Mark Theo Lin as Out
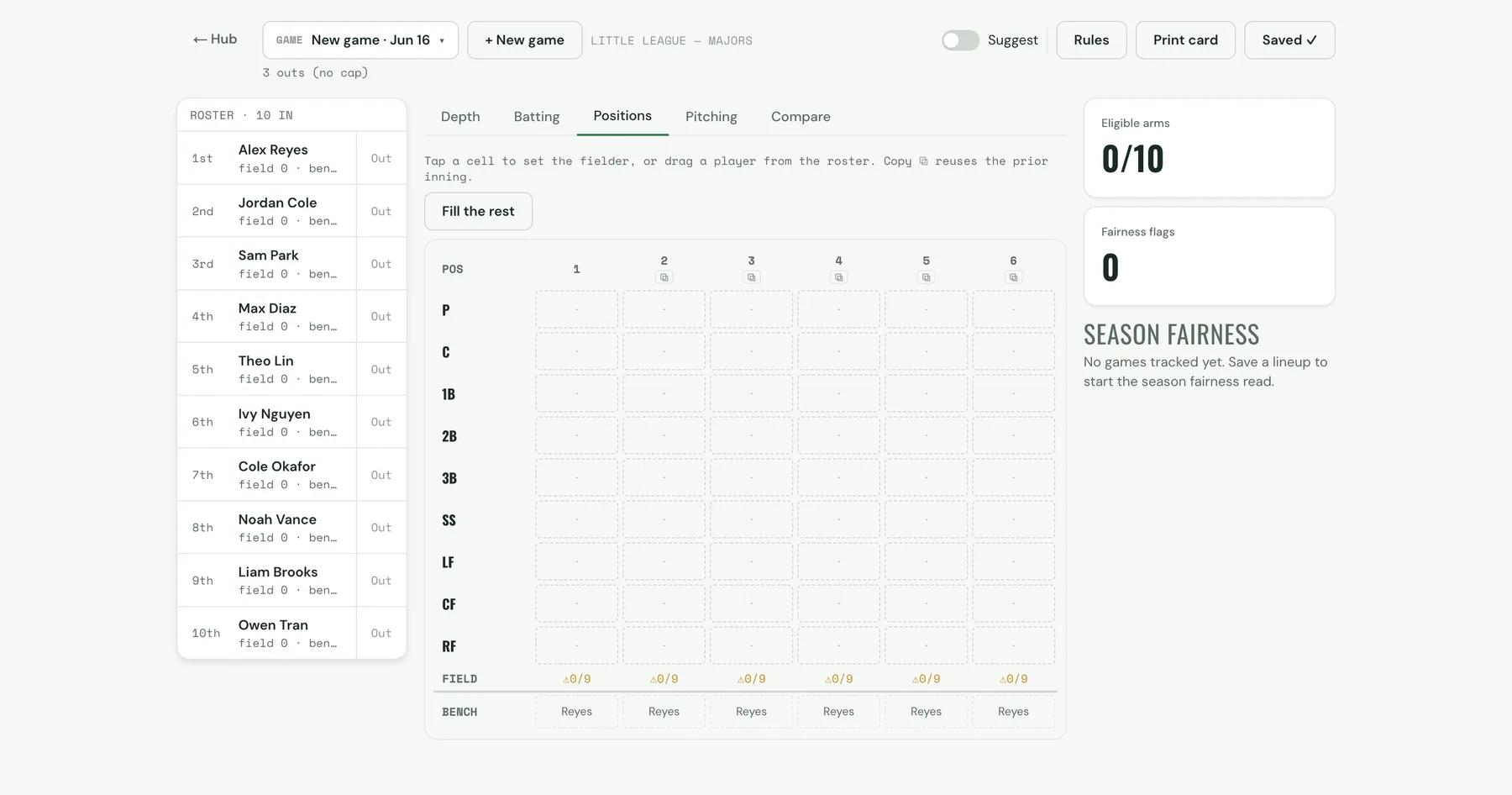Viewport: 1512px width, 795px height. 381,369
